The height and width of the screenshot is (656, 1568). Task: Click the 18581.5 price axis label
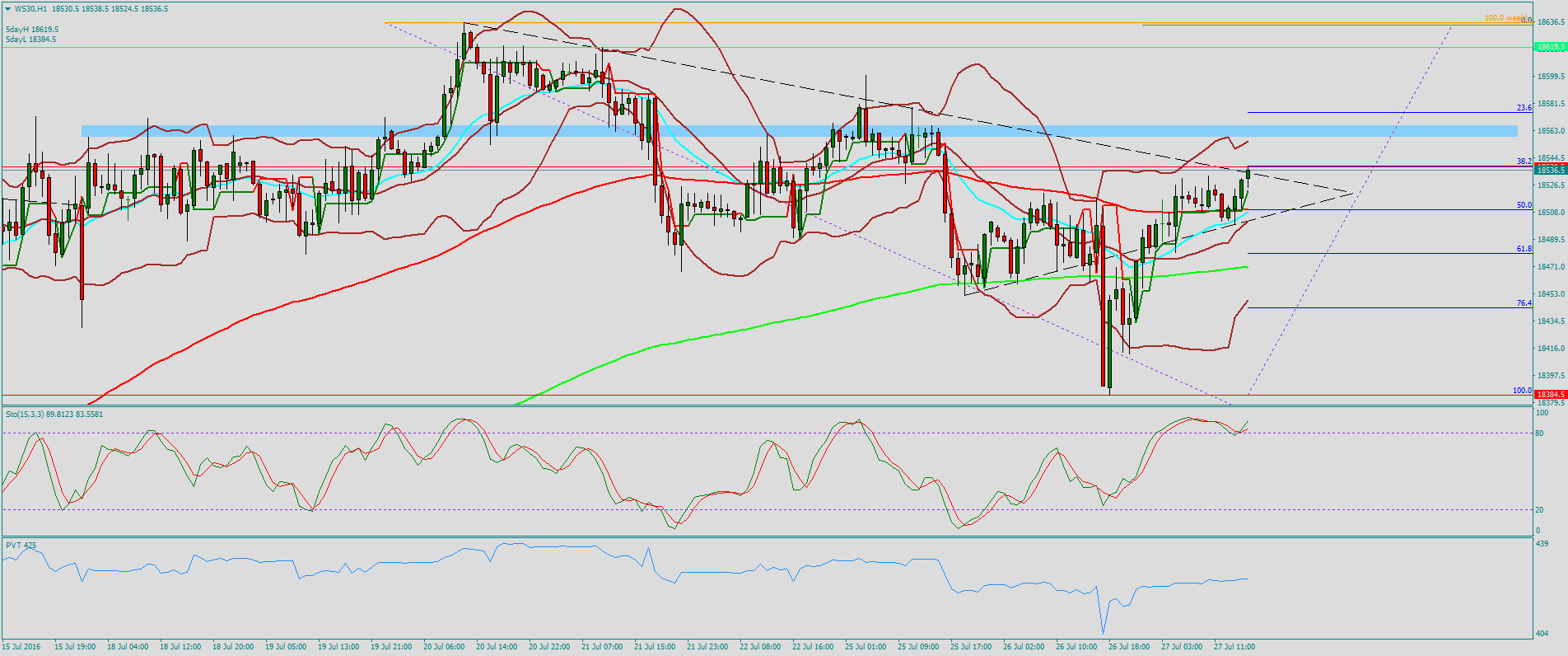[x=1550, y=104]
